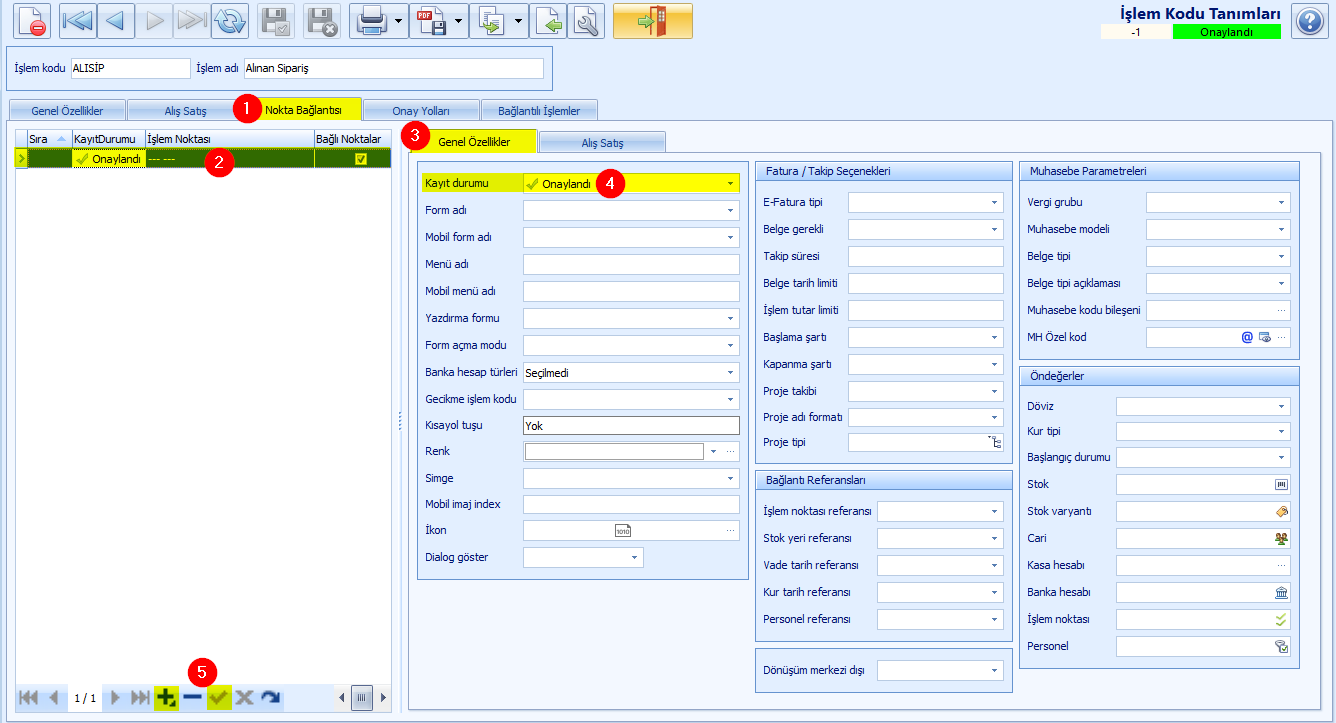Open the PDF export dropdown arrow
Image resolution: width=1336 pixels, height=723 pixels.
pyautogui.click(x=460, y=21)
